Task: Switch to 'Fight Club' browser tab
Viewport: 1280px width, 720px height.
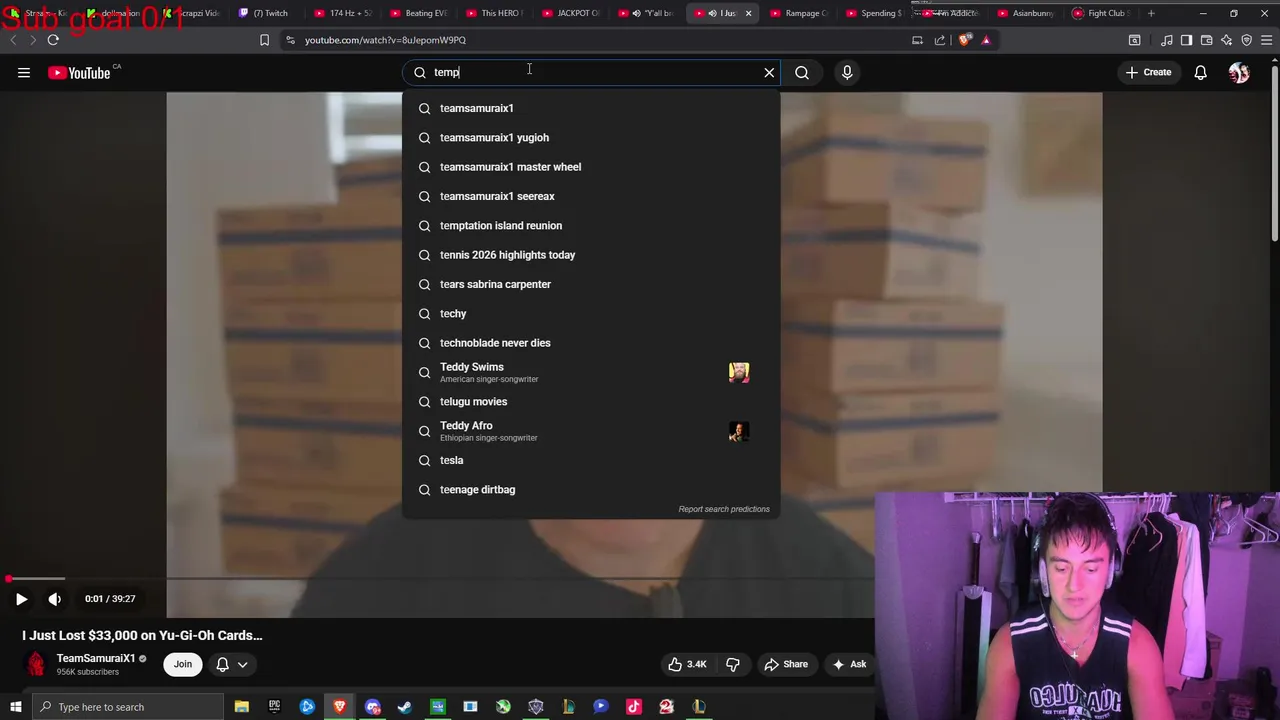Action: (1100, 13)
